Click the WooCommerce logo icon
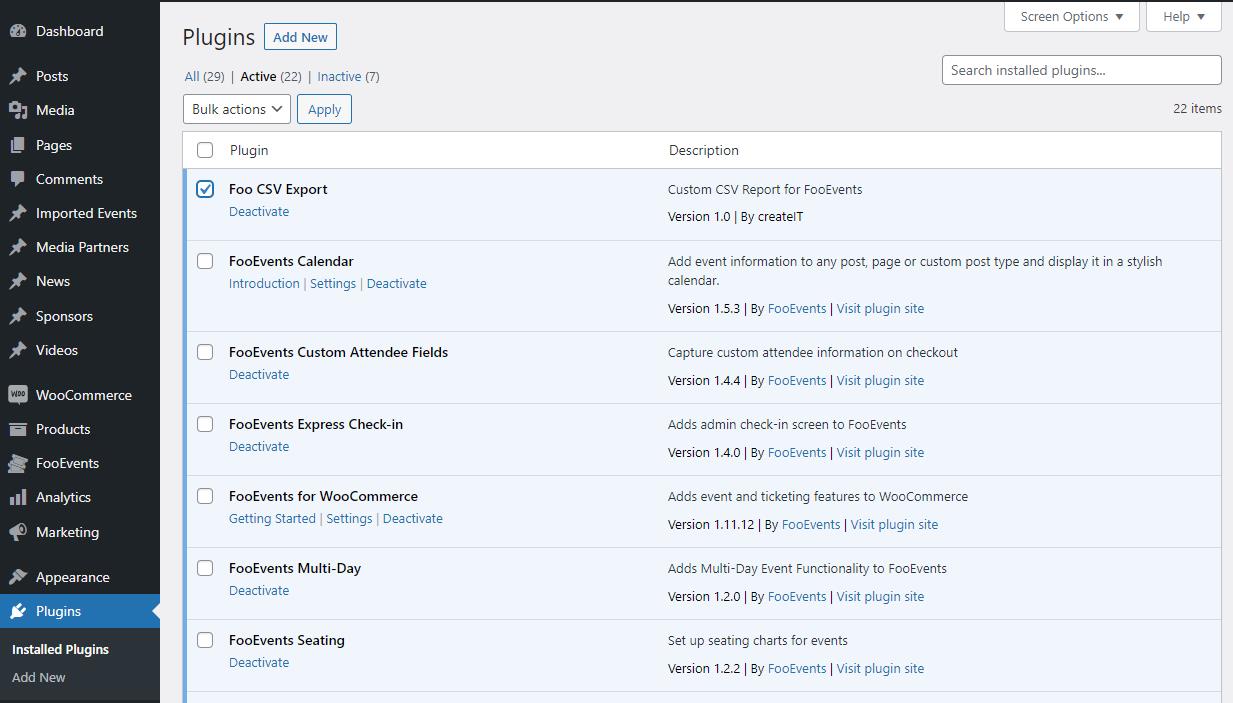The image size is (1233, 703). click(17, 395)
